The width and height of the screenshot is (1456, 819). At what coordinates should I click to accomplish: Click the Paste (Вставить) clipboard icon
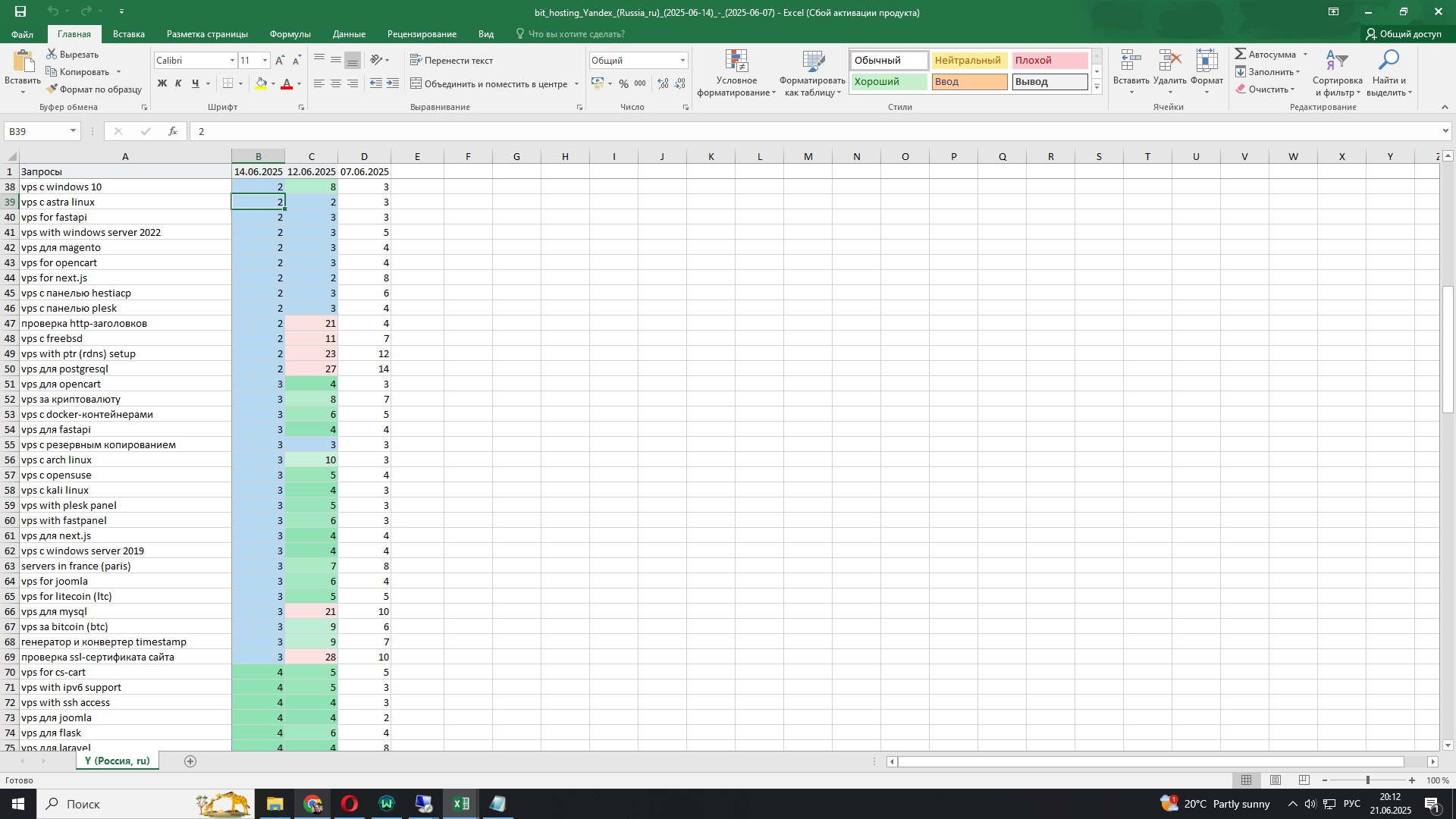23,62
